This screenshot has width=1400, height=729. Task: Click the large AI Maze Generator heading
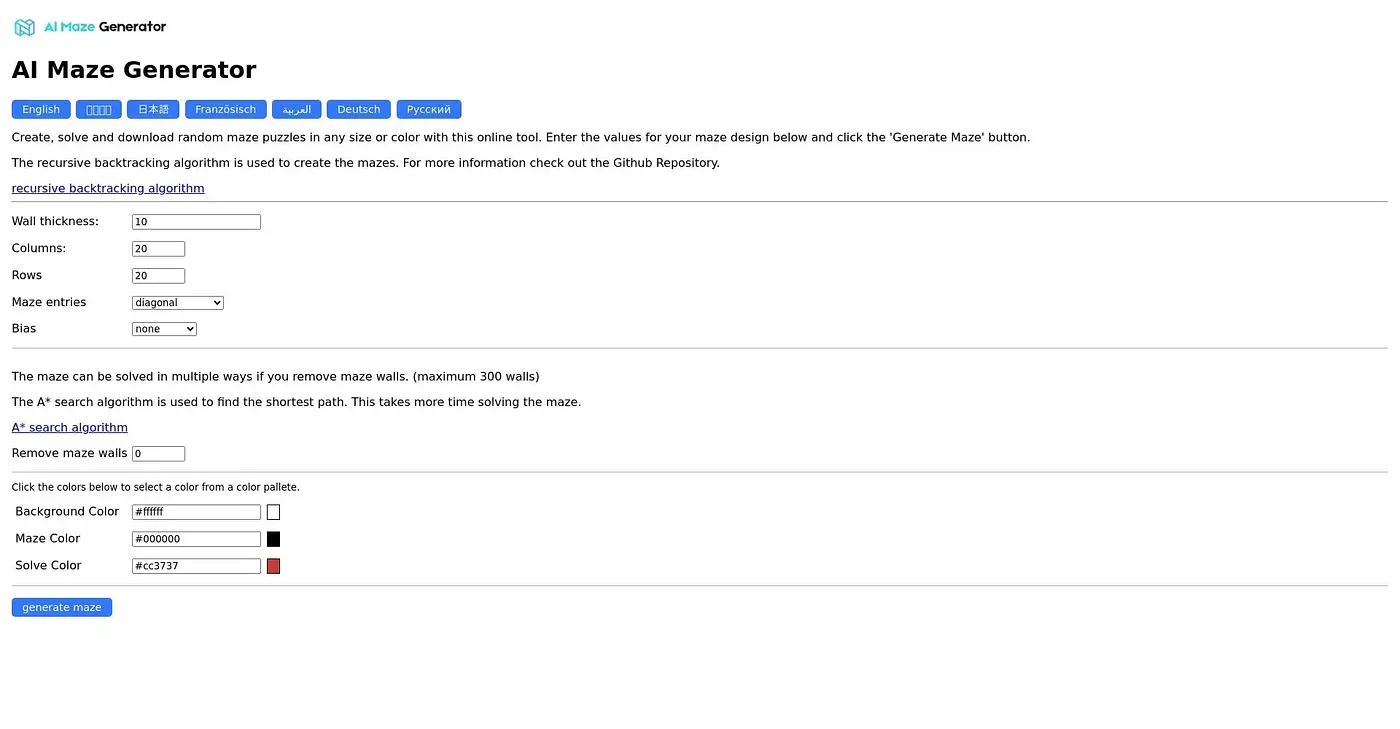pos(134,70)
